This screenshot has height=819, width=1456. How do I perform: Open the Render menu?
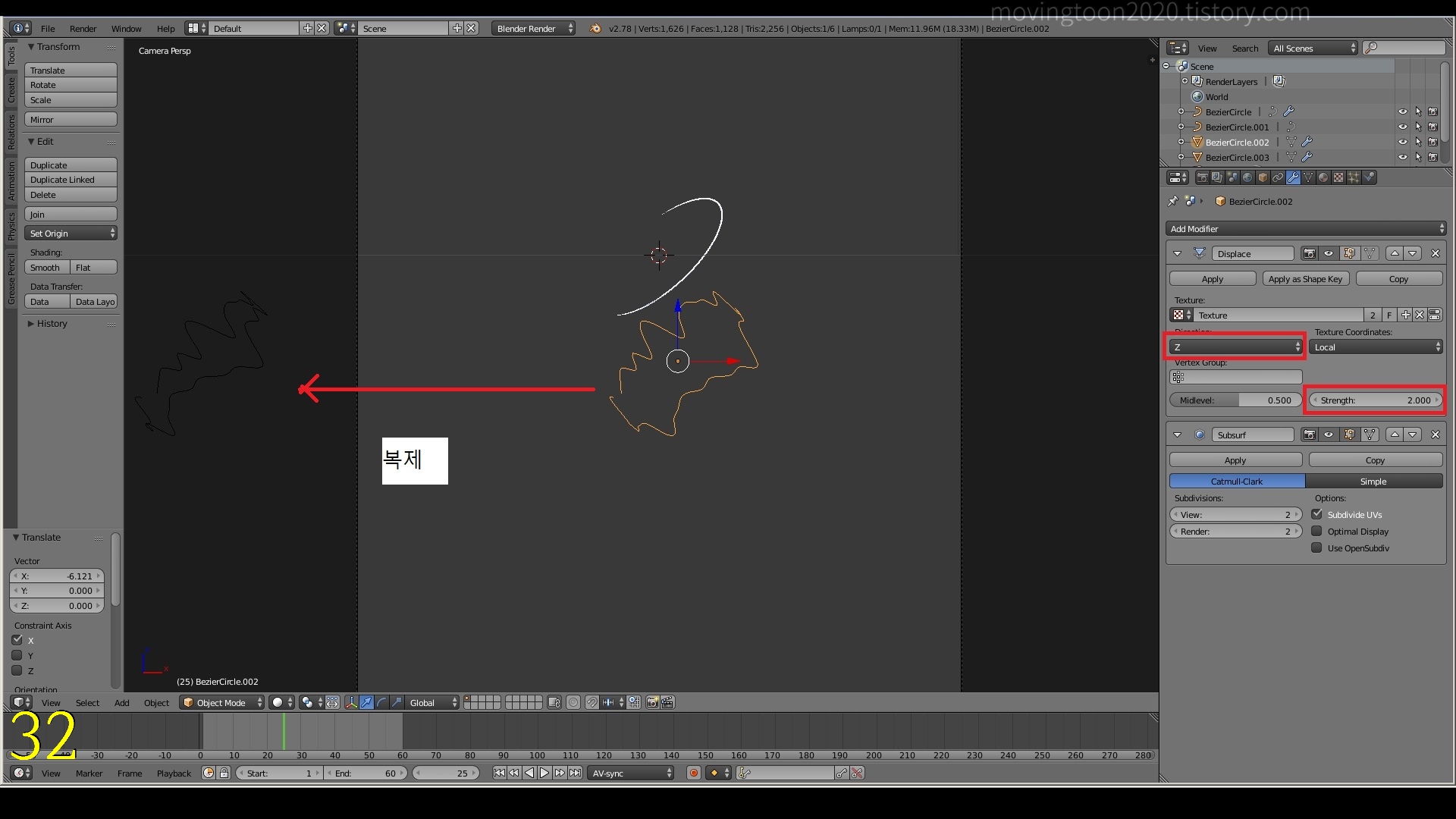click(x=83, y=28)
